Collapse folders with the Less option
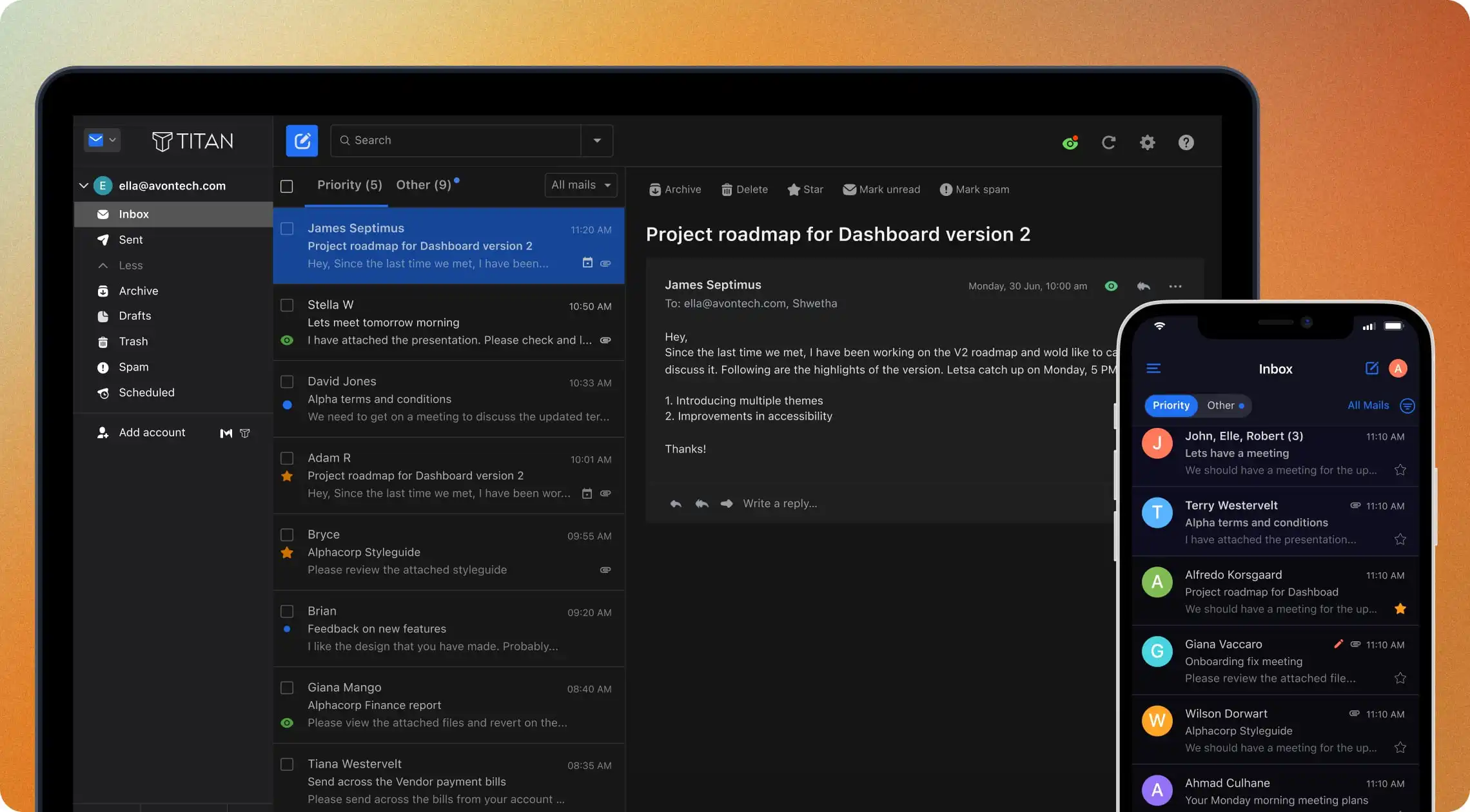The image size is (1470, 812). (130, 266)
